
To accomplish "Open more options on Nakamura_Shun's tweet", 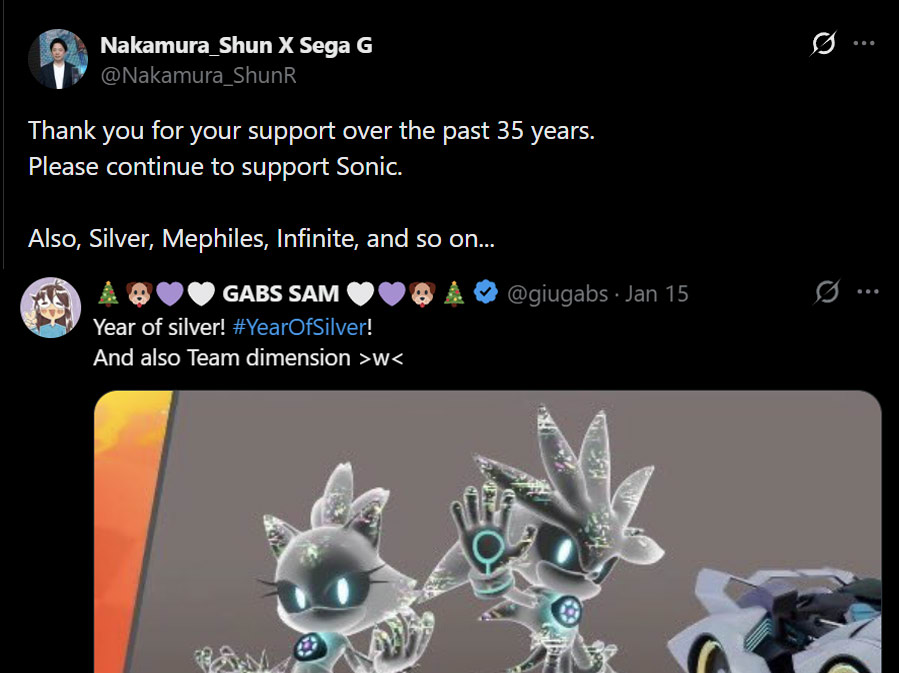I will [864, 44].
